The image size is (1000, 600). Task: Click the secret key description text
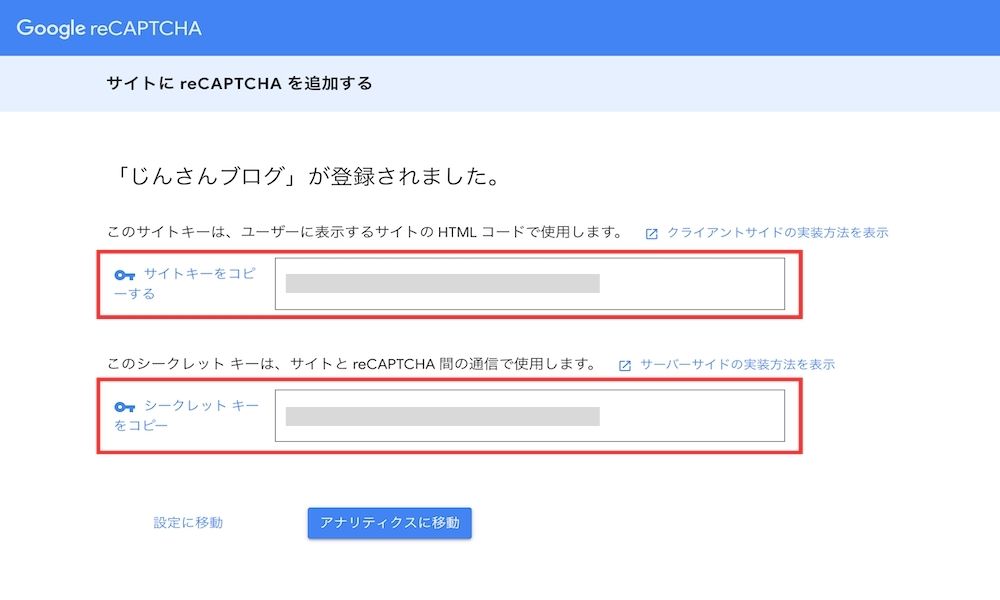pyautogui.click(x=351, y=364)
